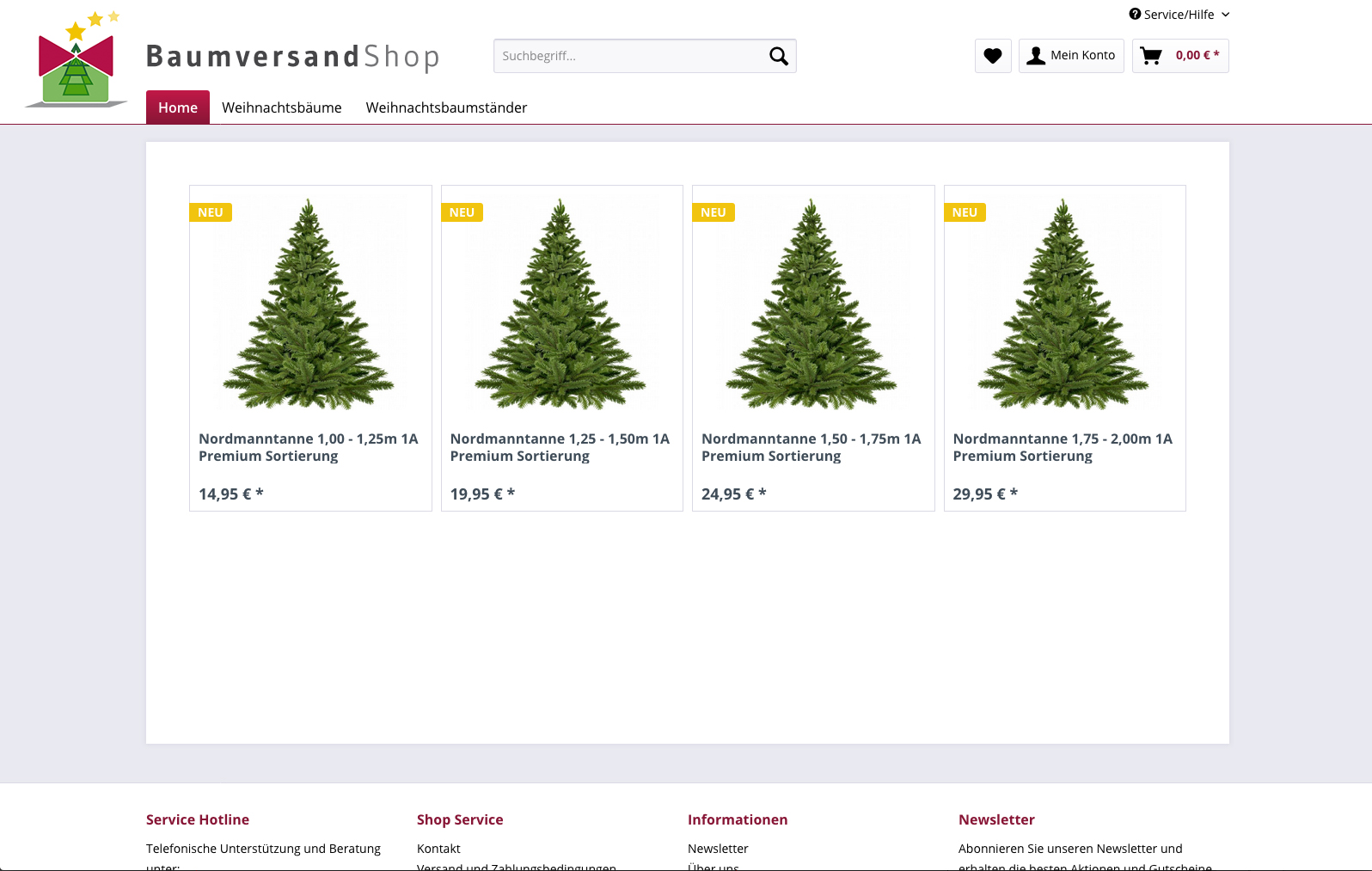1372x871 pixels.
Task: Click the Shop Service heading
Action: click(460, 819)
